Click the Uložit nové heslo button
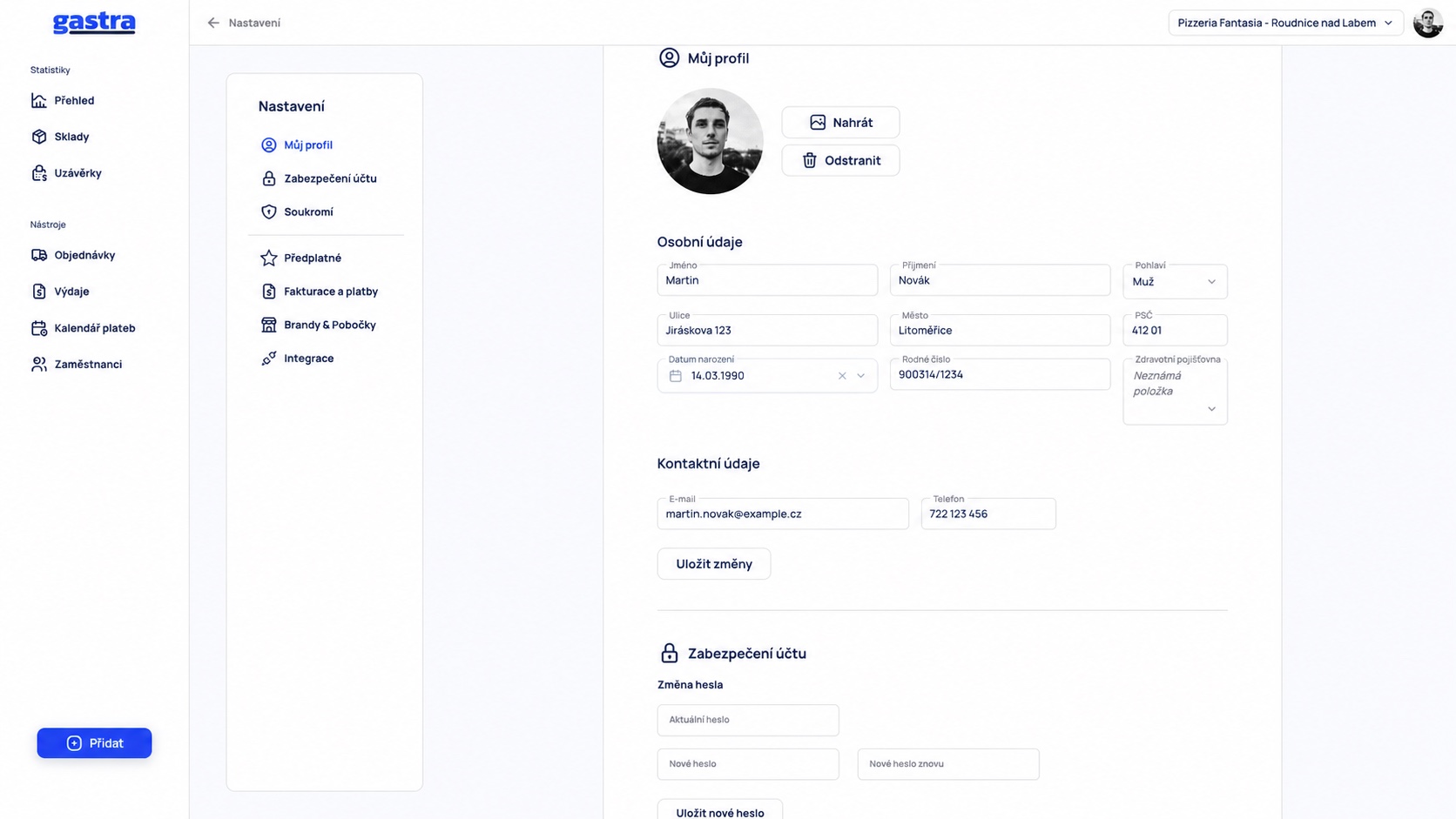1456x819 pixels. pyautogui.click(x=720, y=810)
